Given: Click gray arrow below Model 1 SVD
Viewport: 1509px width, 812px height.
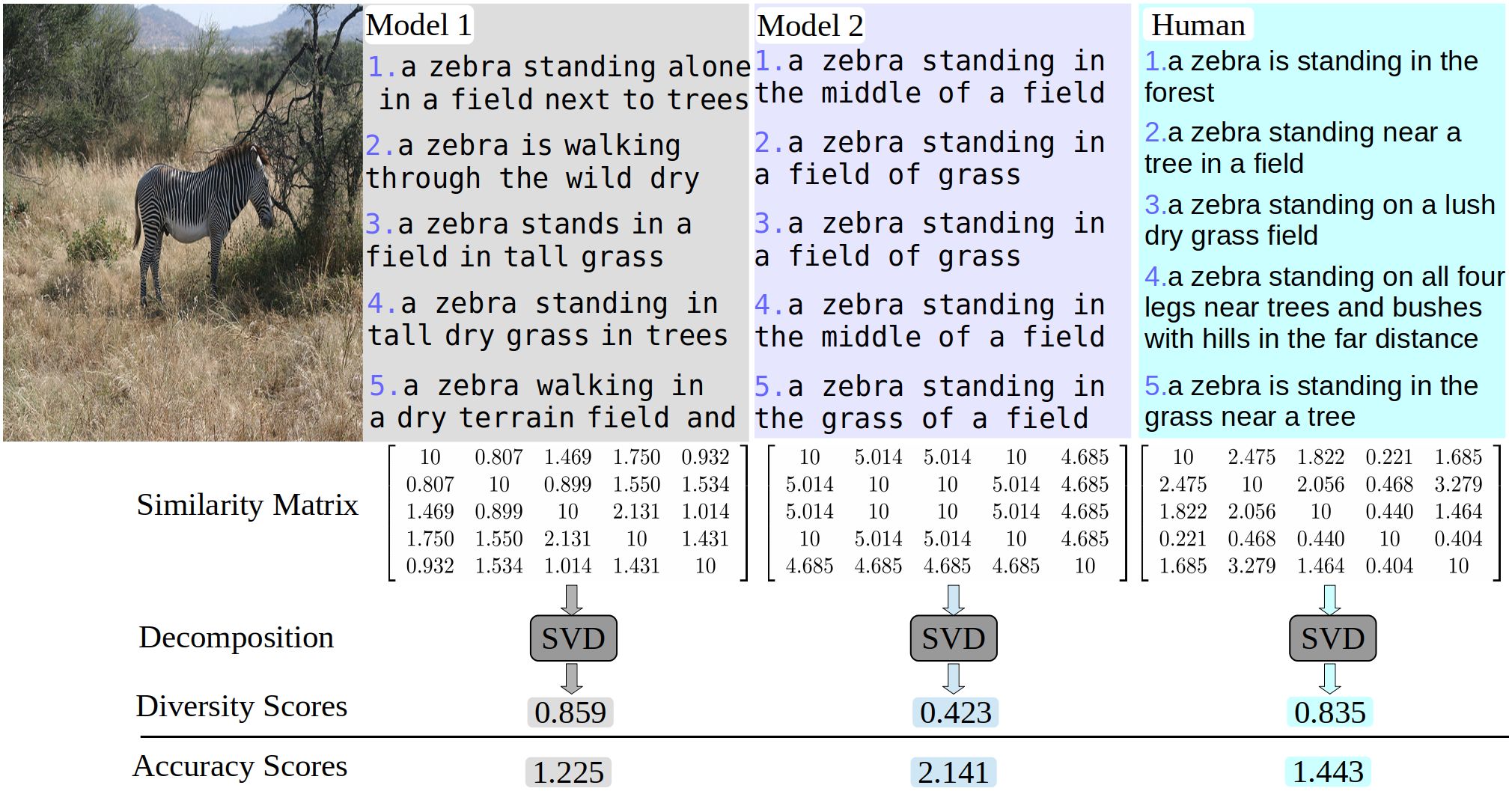Looking at the screenshot, I should tap(572, 678).
